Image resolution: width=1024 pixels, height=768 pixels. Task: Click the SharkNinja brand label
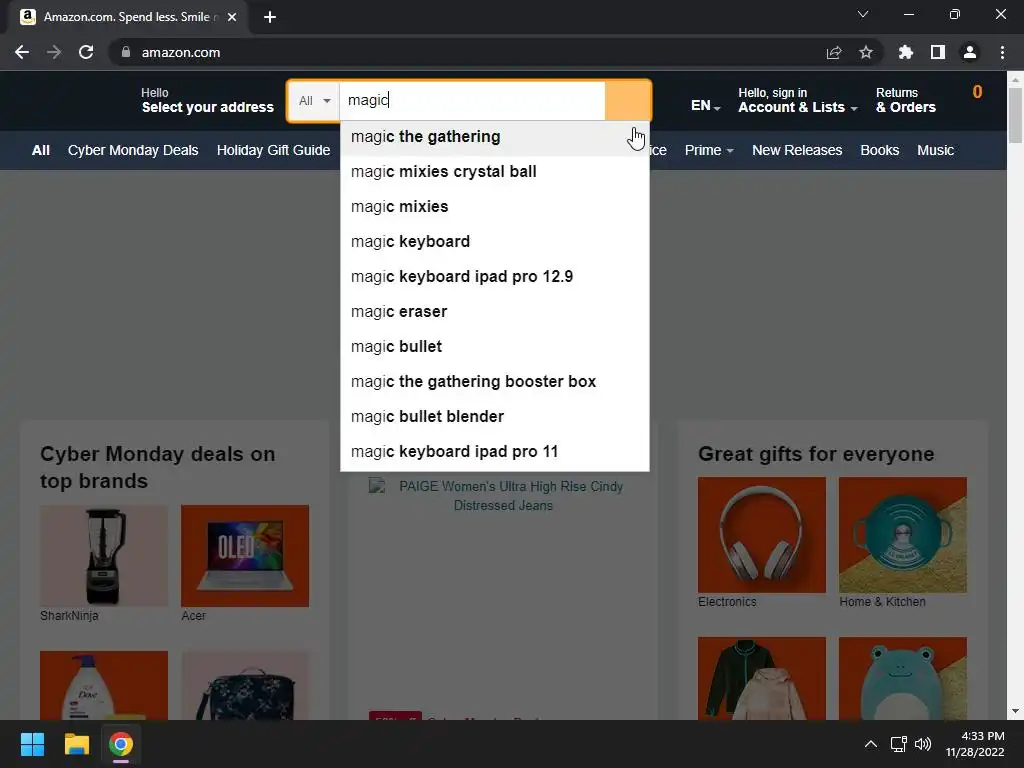[x=69, y=616]
